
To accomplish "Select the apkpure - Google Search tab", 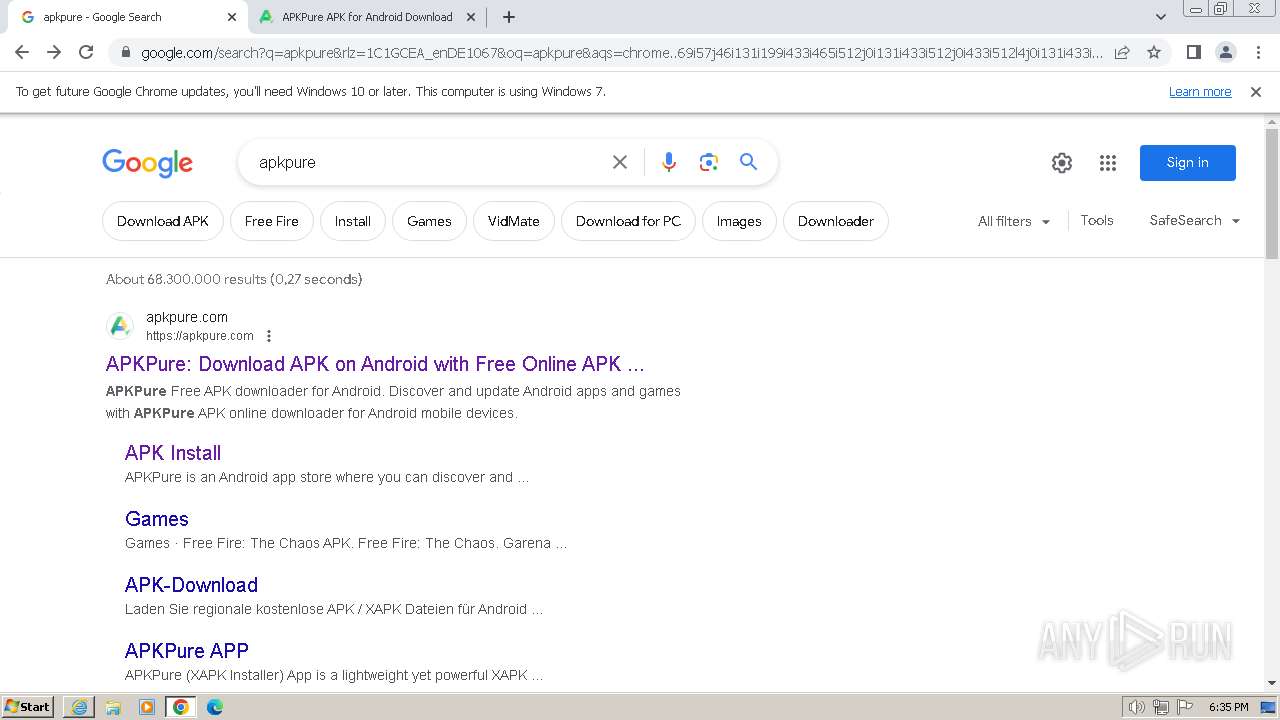I will (x=129, y=17).
